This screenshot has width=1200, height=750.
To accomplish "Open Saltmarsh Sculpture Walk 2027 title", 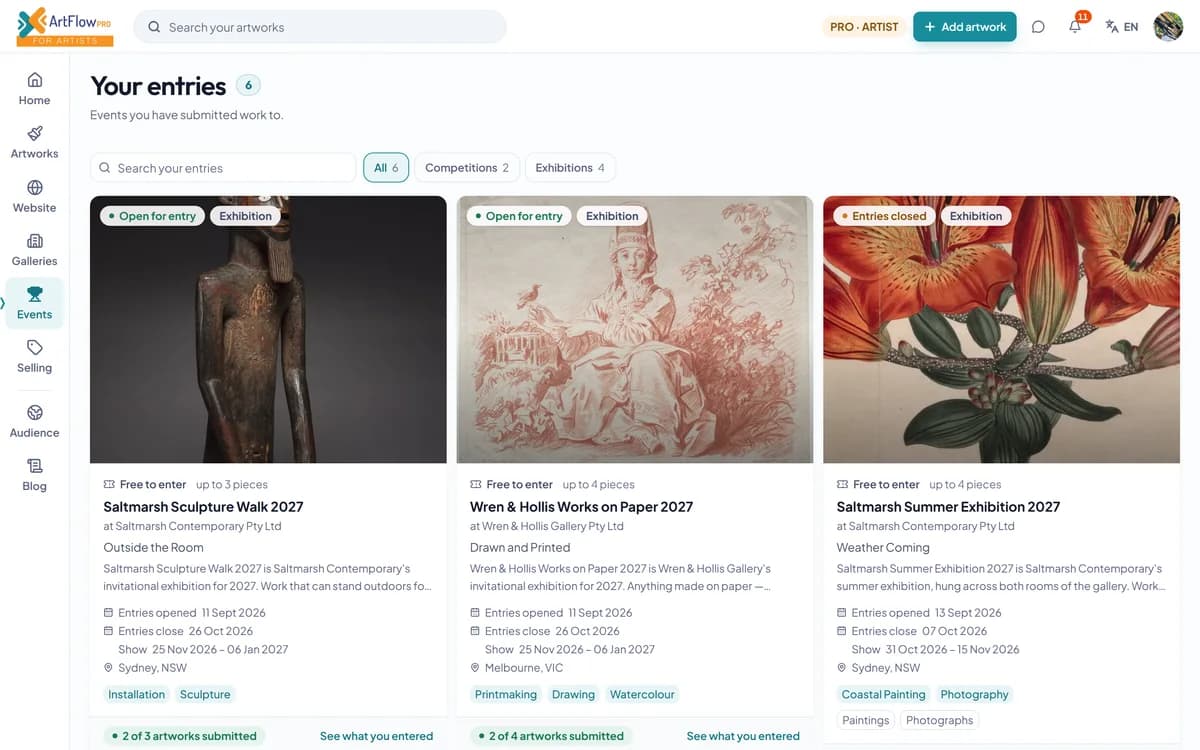I will coord(203,507).
